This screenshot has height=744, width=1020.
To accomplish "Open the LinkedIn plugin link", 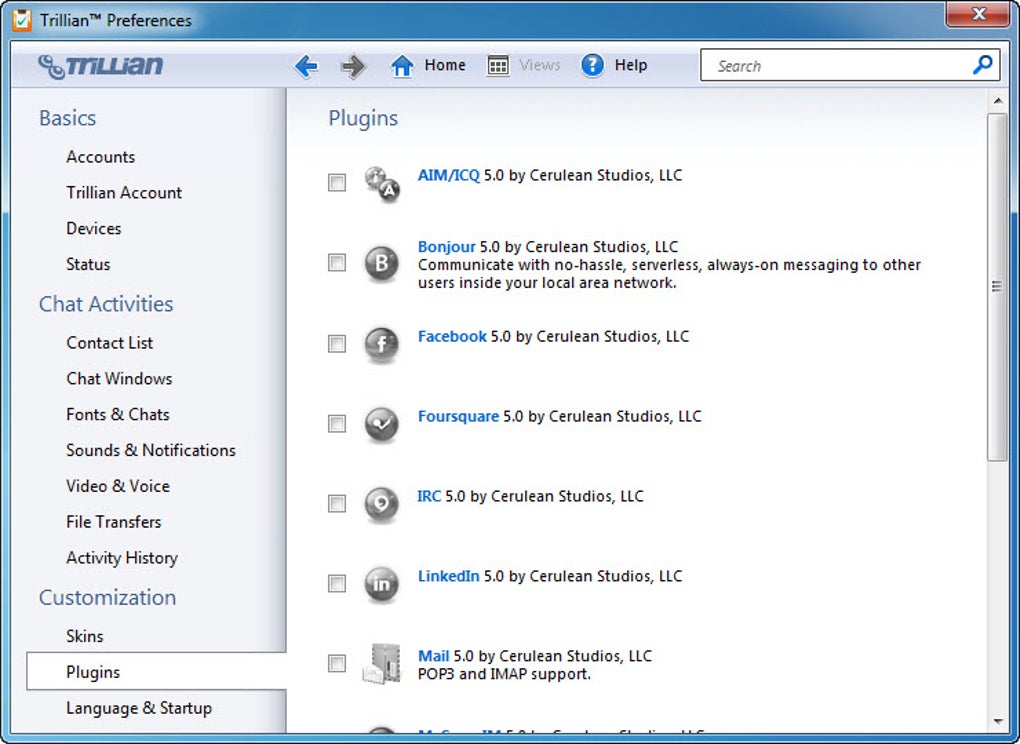I will point(449,576).
